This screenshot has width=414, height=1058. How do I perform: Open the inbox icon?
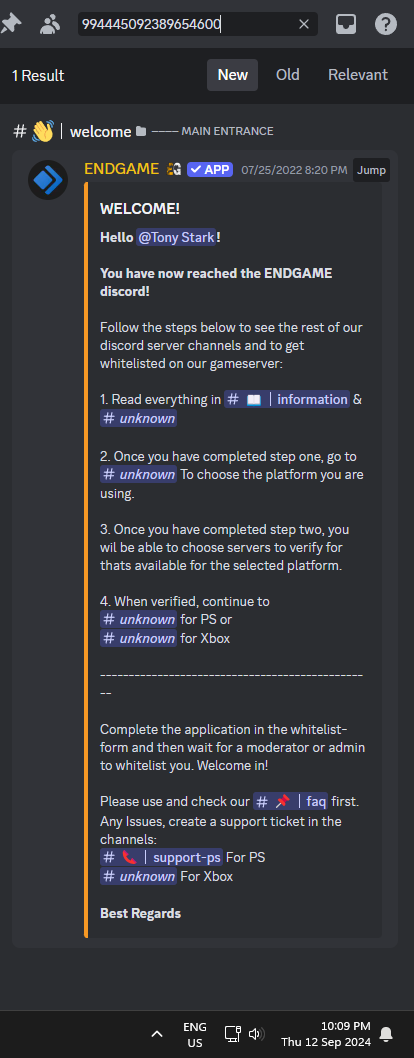346,24
